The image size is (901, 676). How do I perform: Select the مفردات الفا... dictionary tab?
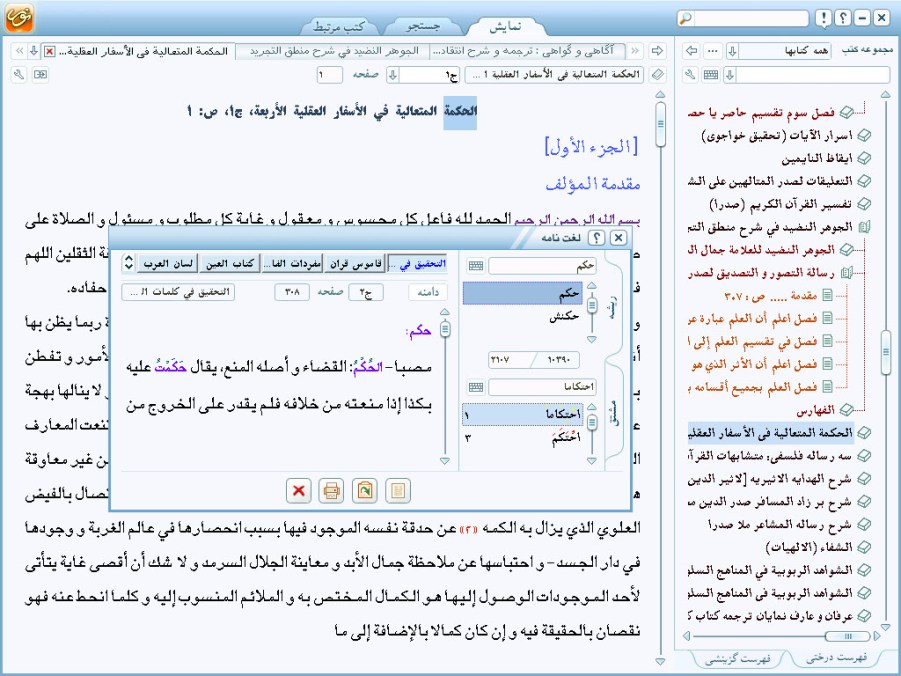[x=292, y=264]
